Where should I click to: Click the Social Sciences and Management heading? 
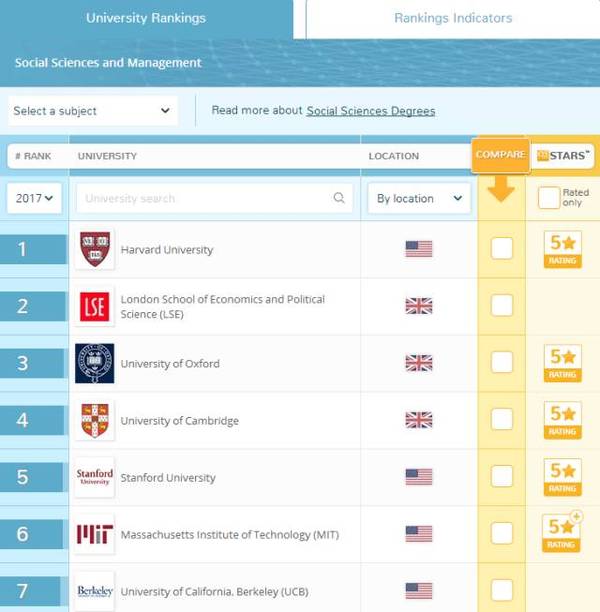click(108, 63)
